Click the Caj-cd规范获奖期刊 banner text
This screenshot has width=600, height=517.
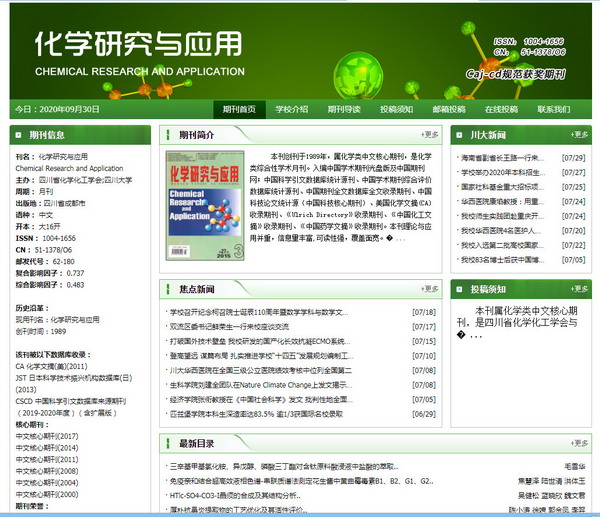point(515,74)
